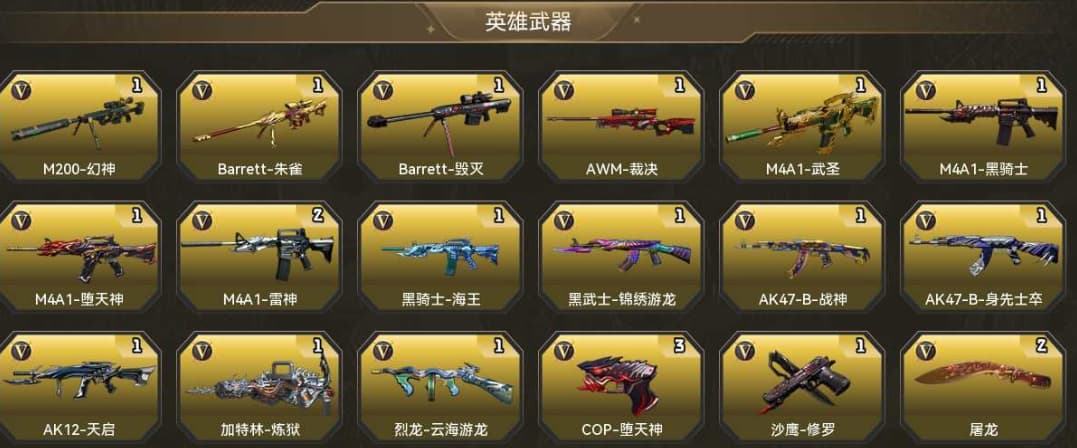Choose the 屠龙 knife icon
The image size is (1077, 448).
point(982,378)
